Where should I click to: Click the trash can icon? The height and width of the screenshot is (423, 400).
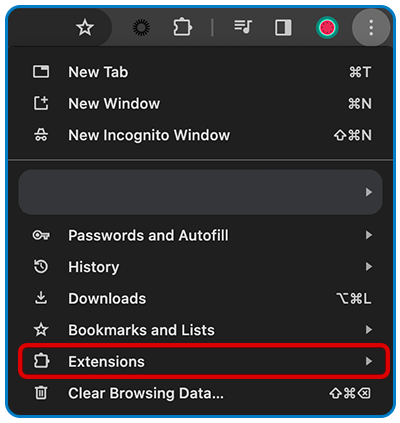point(41,393)
